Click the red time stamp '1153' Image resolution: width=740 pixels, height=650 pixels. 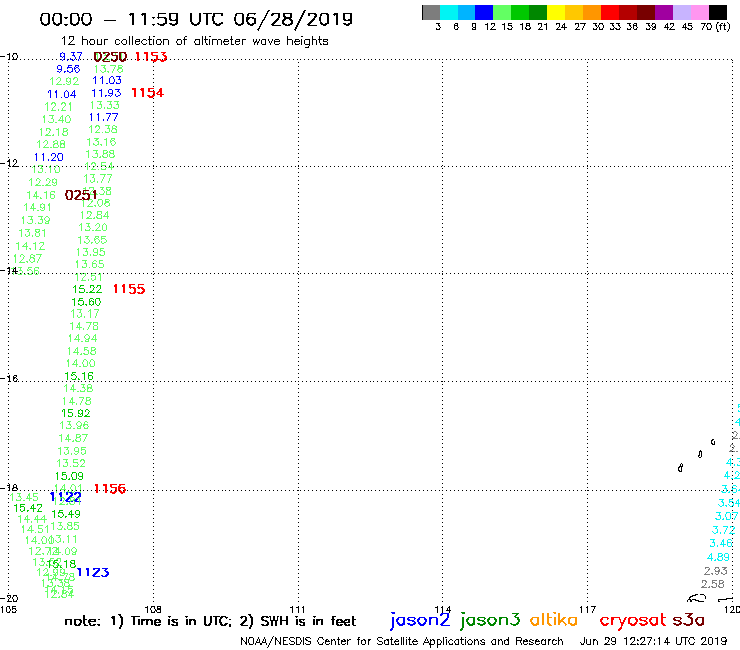click(151, 57)
